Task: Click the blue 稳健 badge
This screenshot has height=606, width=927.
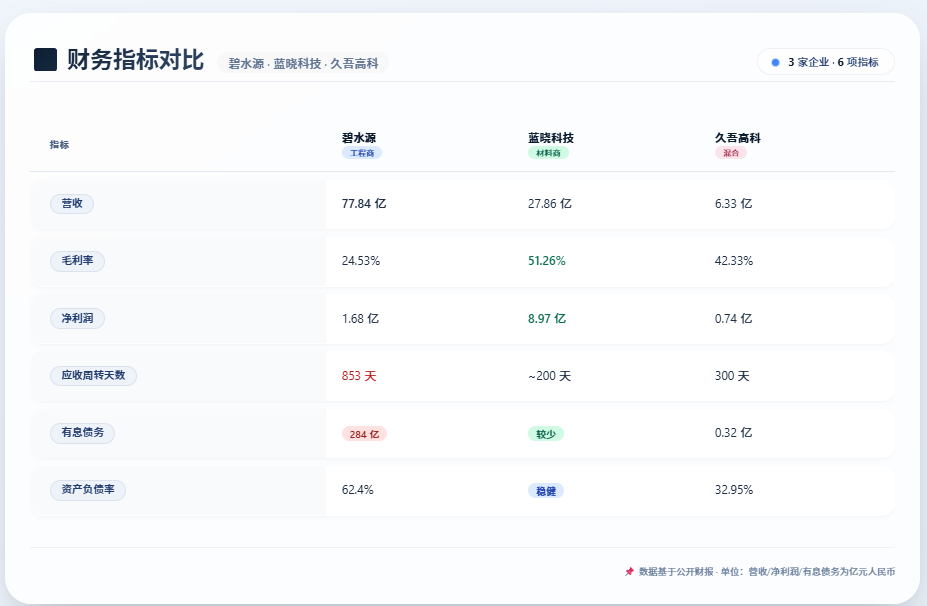Action: [546, 491]
